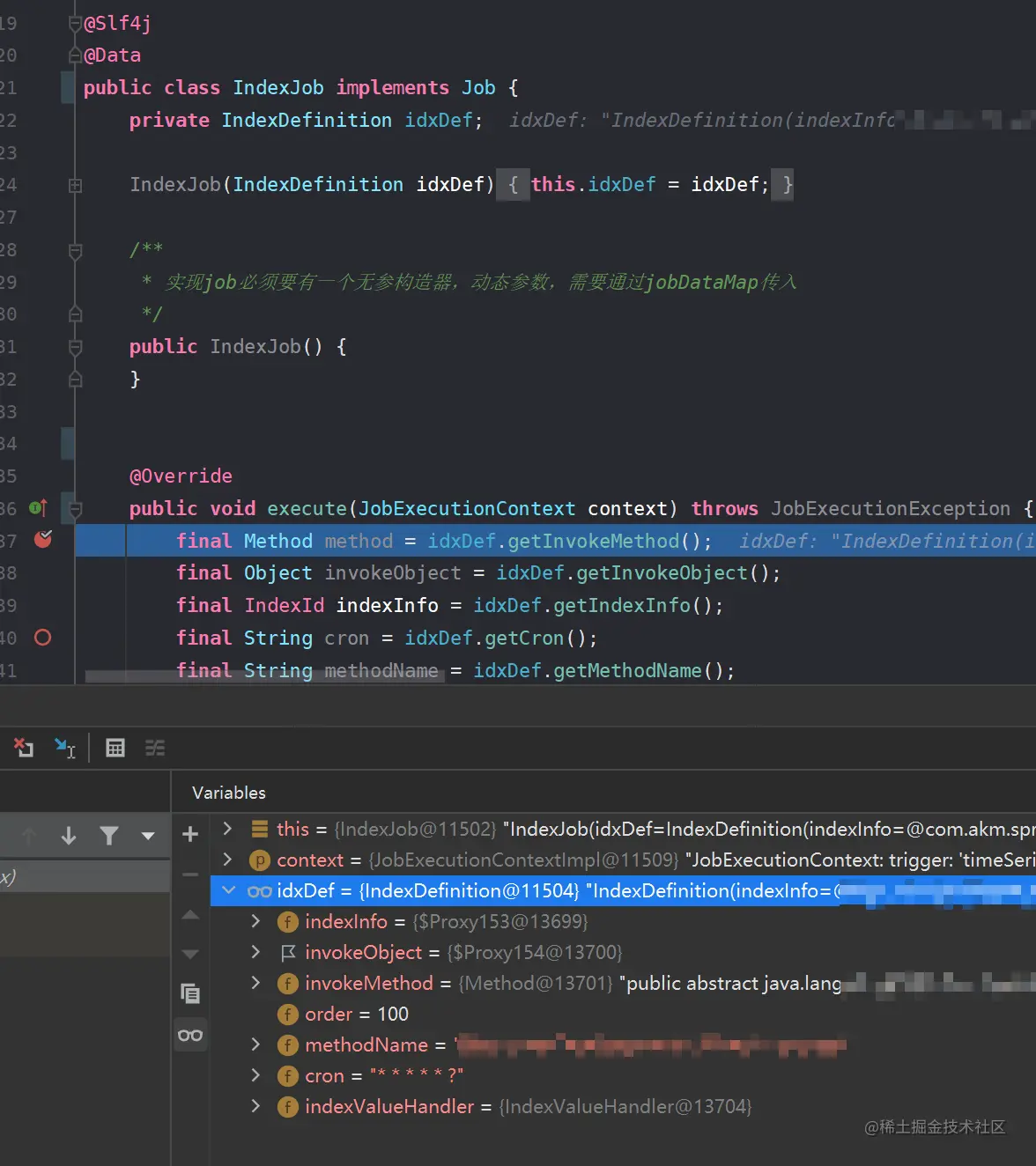Click the Trace Current Stream Chain icon
Viewport: 1036px width, 1166px height.
[x=155, y=748]
